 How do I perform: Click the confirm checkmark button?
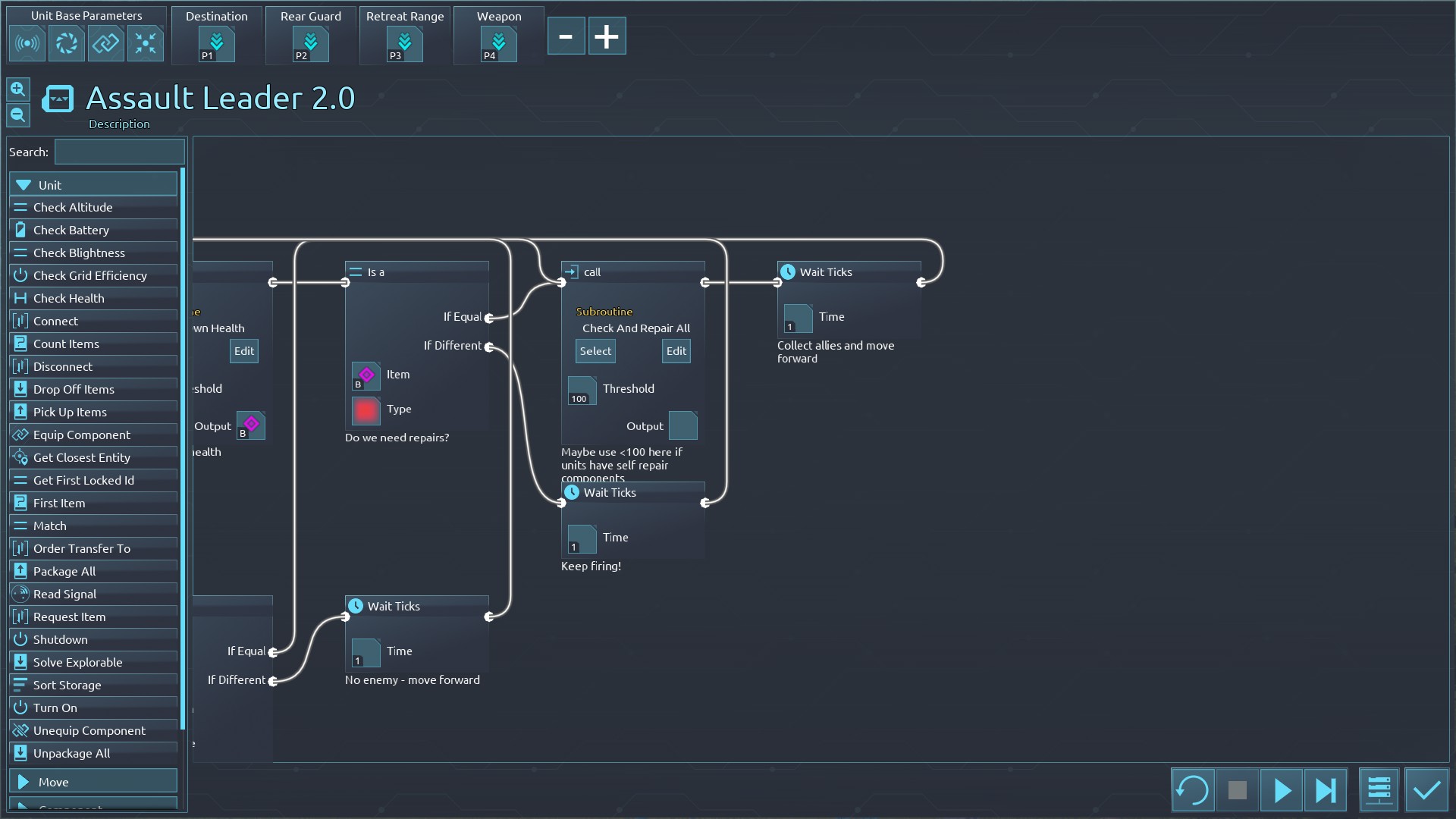(1426, 790)
